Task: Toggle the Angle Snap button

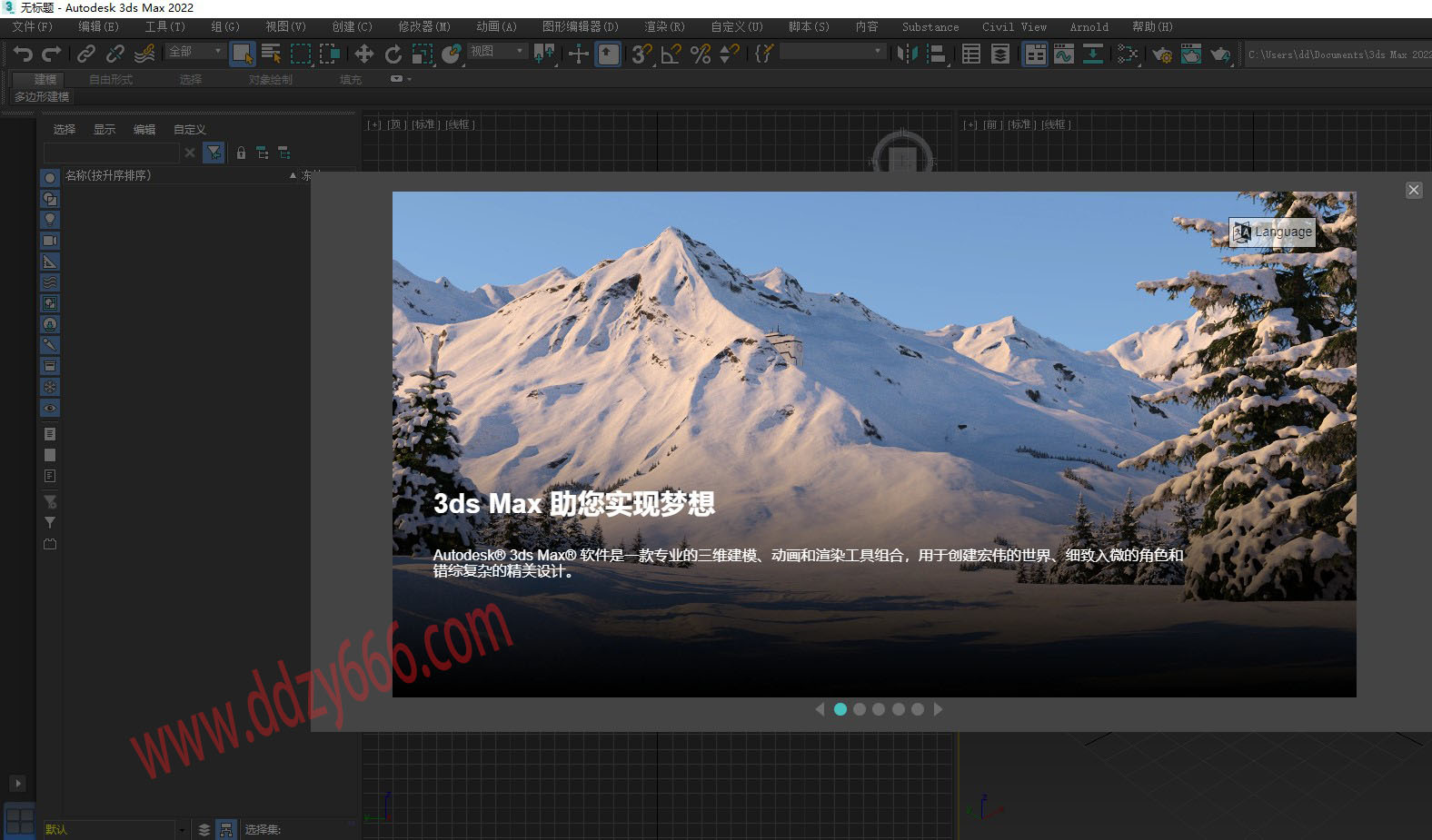Action: point(671,54)
